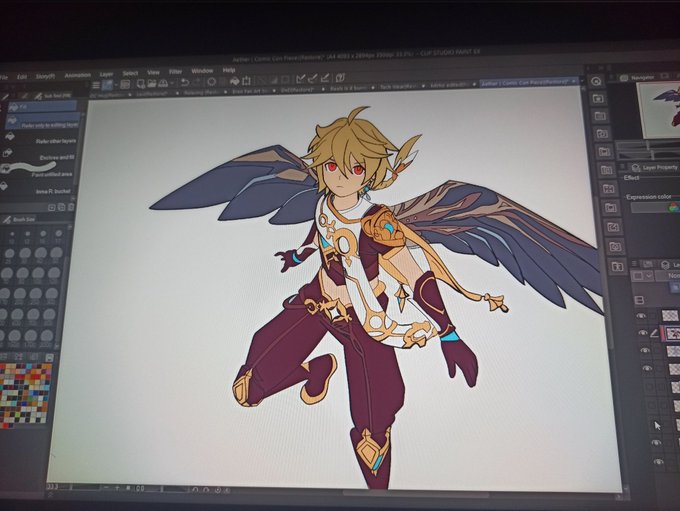The height and width of the screenshot is (511, 680).
Task: Open the layer palette color dropdown chevron
Action: click(649, 275)
